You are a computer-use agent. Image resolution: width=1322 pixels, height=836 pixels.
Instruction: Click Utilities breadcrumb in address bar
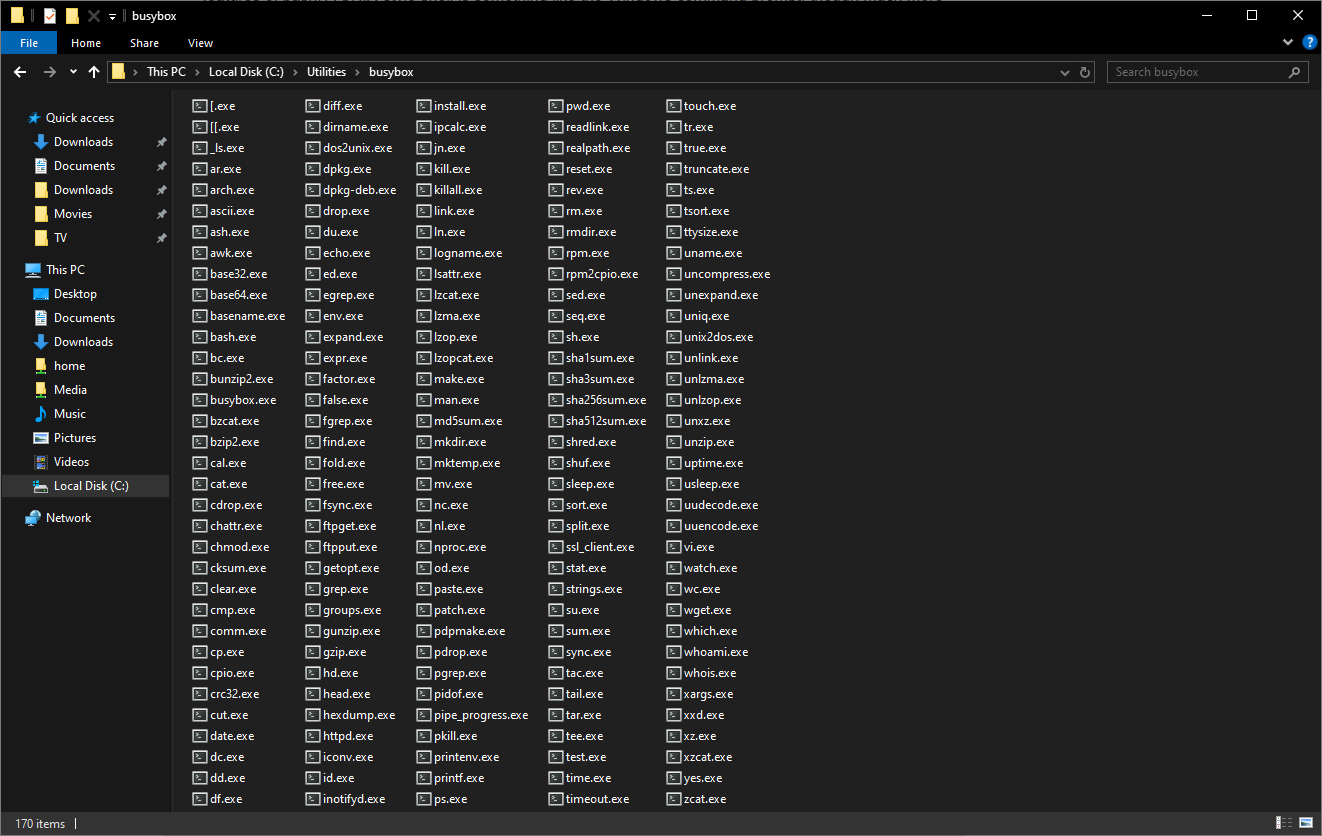tap(326, 72)
